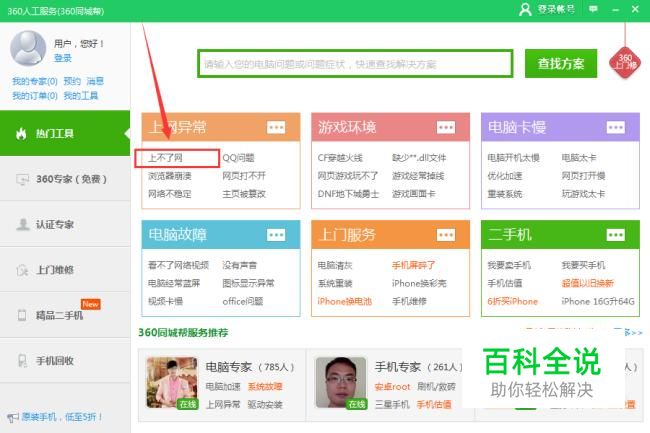The image size is (650, 433).
Task: Select 主页被篡改 problem
Action: click(x=244, y=194)
